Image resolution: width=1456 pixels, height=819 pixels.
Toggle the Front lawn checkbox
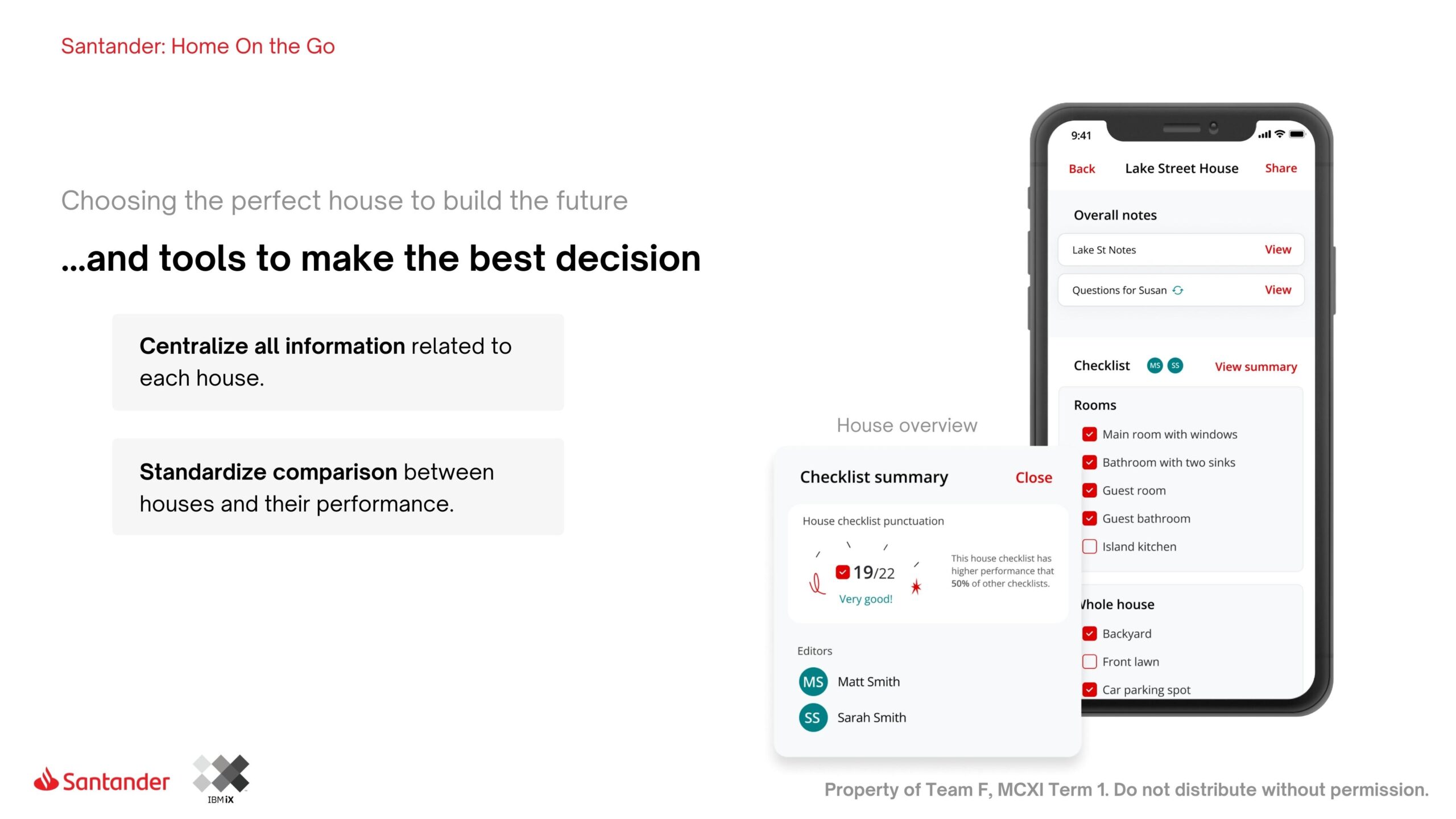coord(1087,661)
